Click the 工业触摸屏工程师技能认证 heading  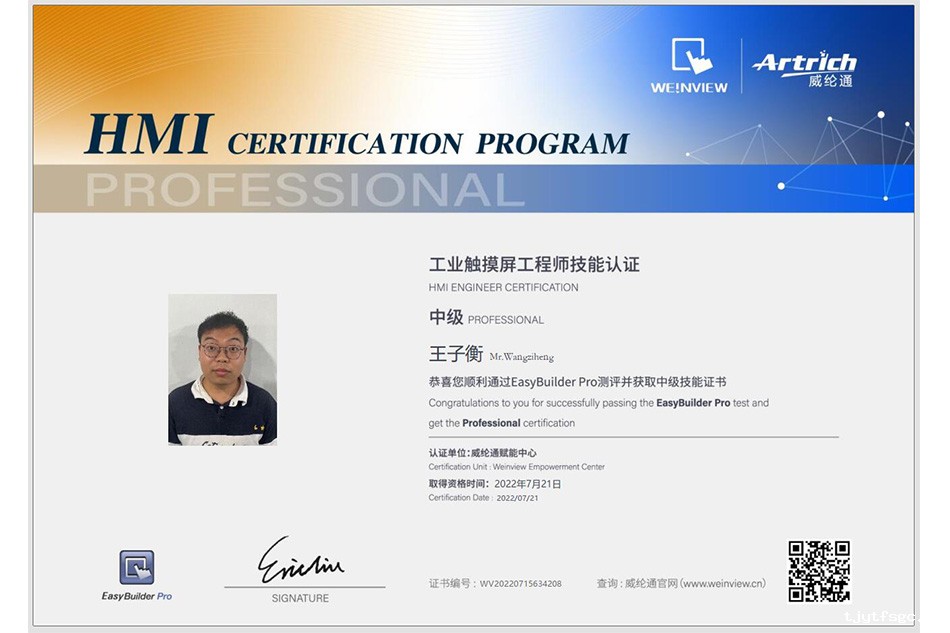click(533, 265)
